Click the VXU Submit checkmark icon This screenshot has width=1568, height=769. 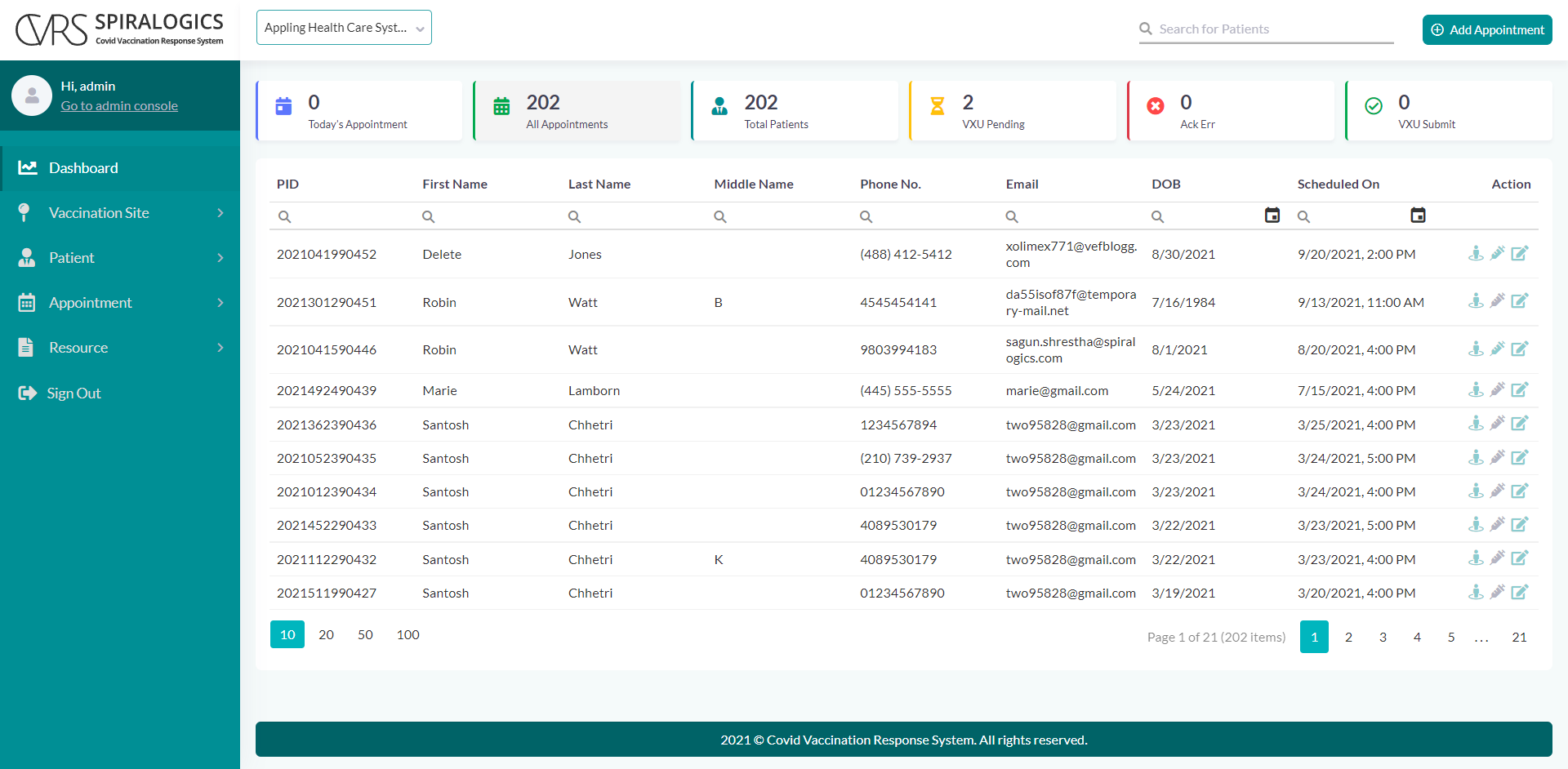point(1374,106)
